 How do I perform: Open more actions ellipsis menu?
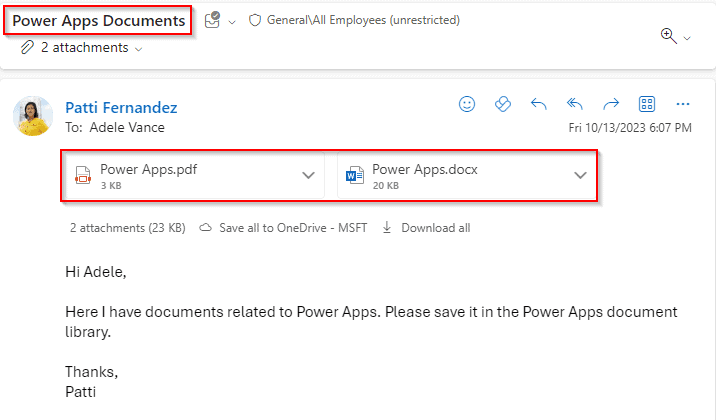coord(683,104)
